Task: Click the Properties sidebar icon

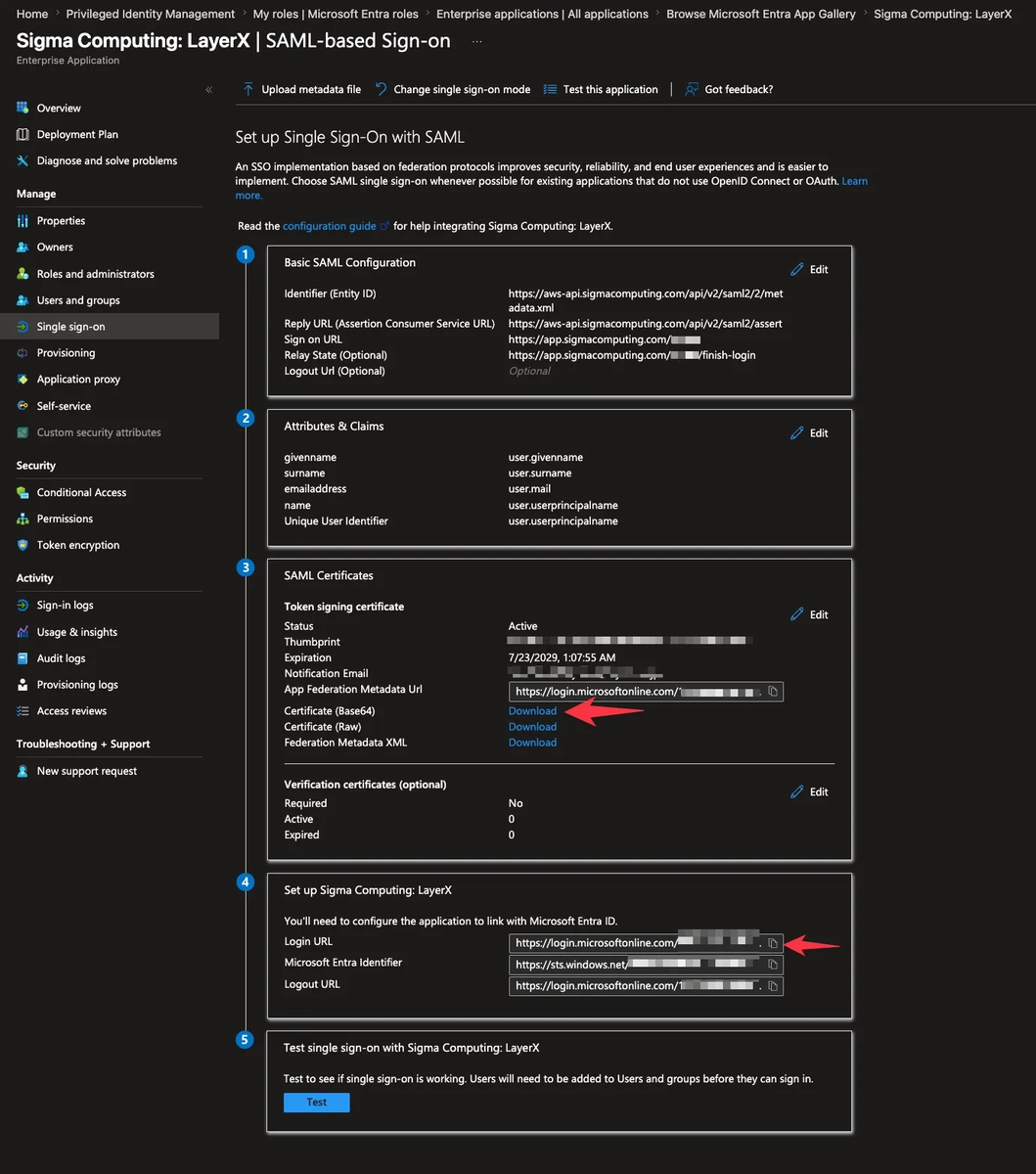Action: [23, 221]
